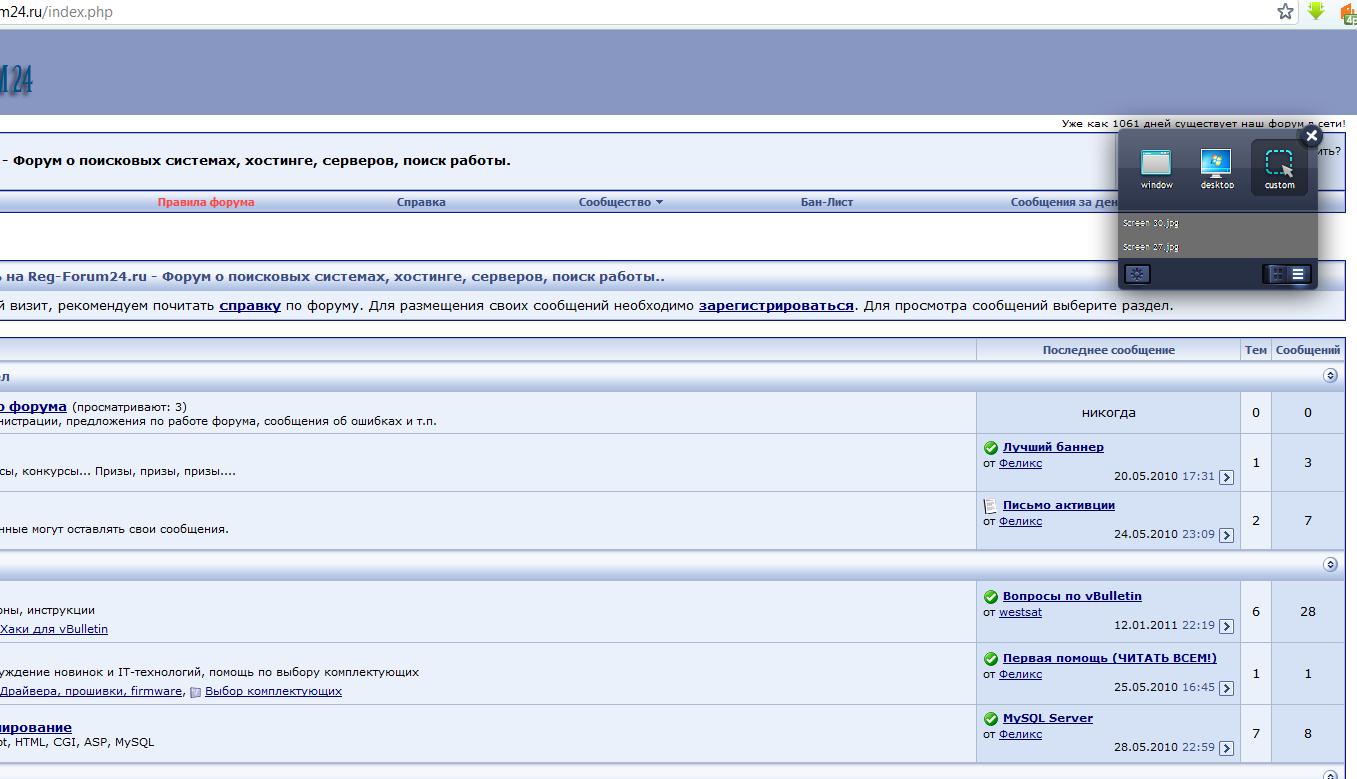Open Правила форума in the navigation bar
Viewport: 1357px width, 779px height.
coord(206,202)
